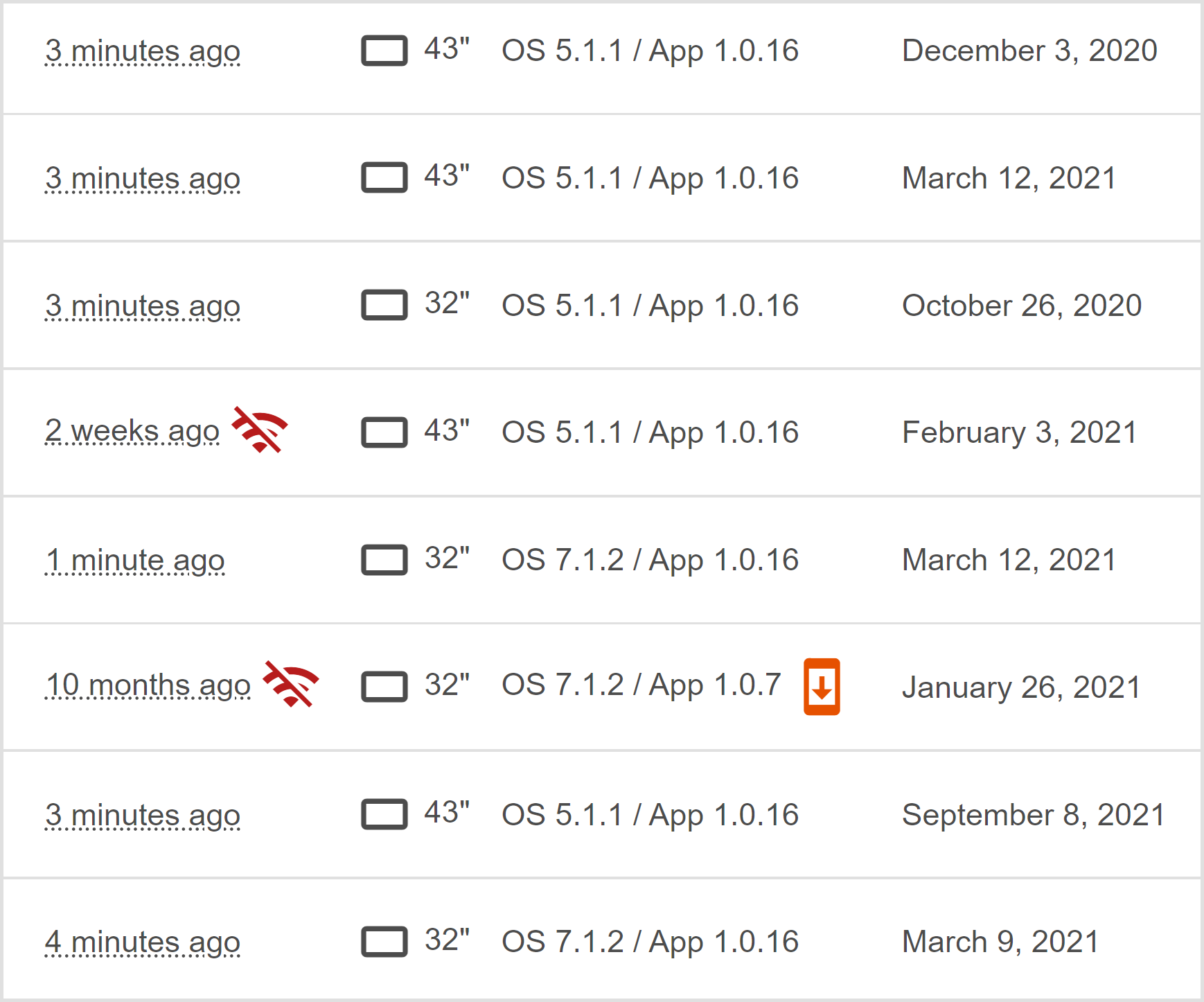This screenshot has width=1204, height=1002.
Task: Click the 43" size label in the September 8 row
Action: click(x=447, y=812)
